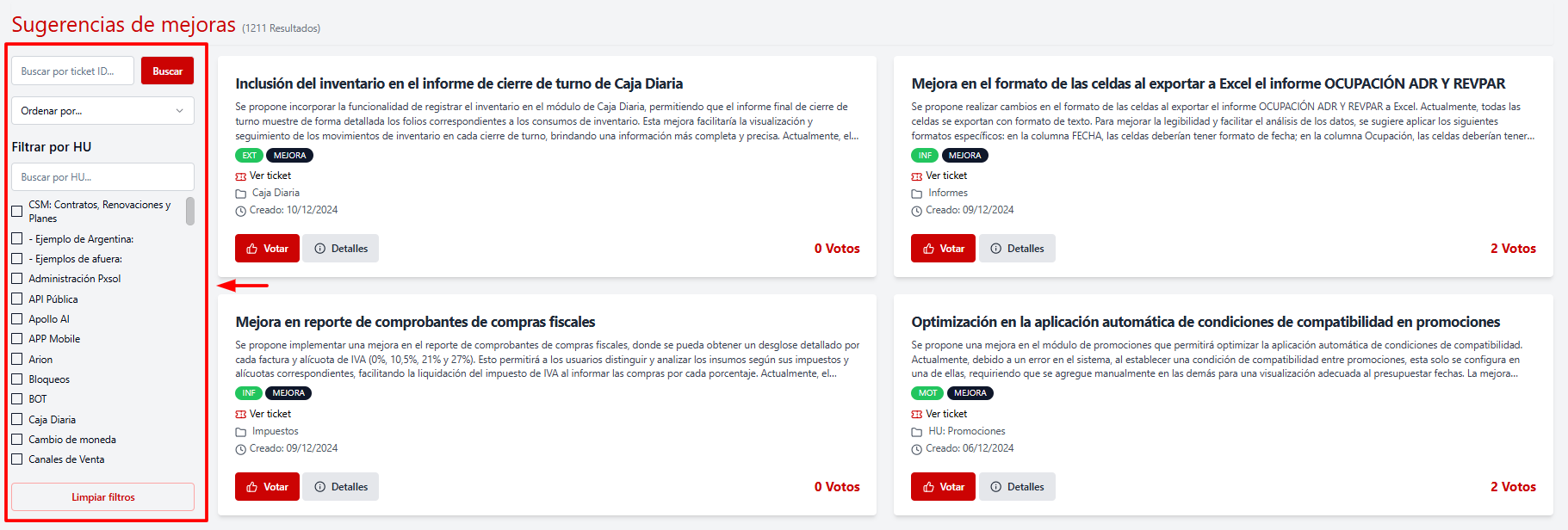1568x530 pixels.
Task: Click the clock icon beside Creado: 06/12/2024
Action: coord(917,449)
